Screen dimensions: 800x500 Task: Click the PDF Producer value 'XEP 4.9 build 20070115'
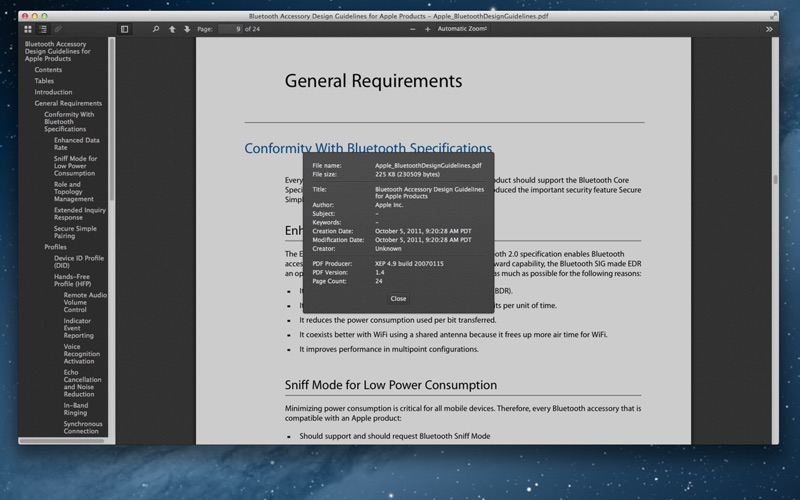coord(409,264)
